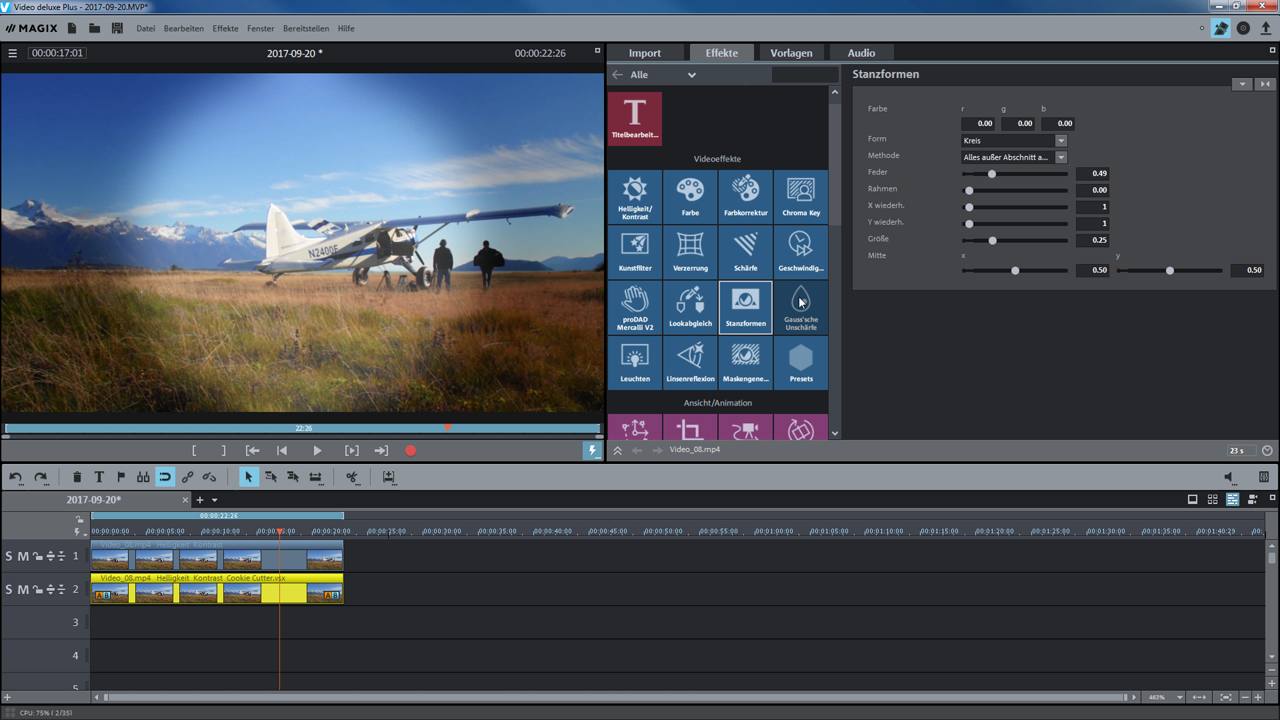Open the Maskengenerator effect tile

pos(745,363)
